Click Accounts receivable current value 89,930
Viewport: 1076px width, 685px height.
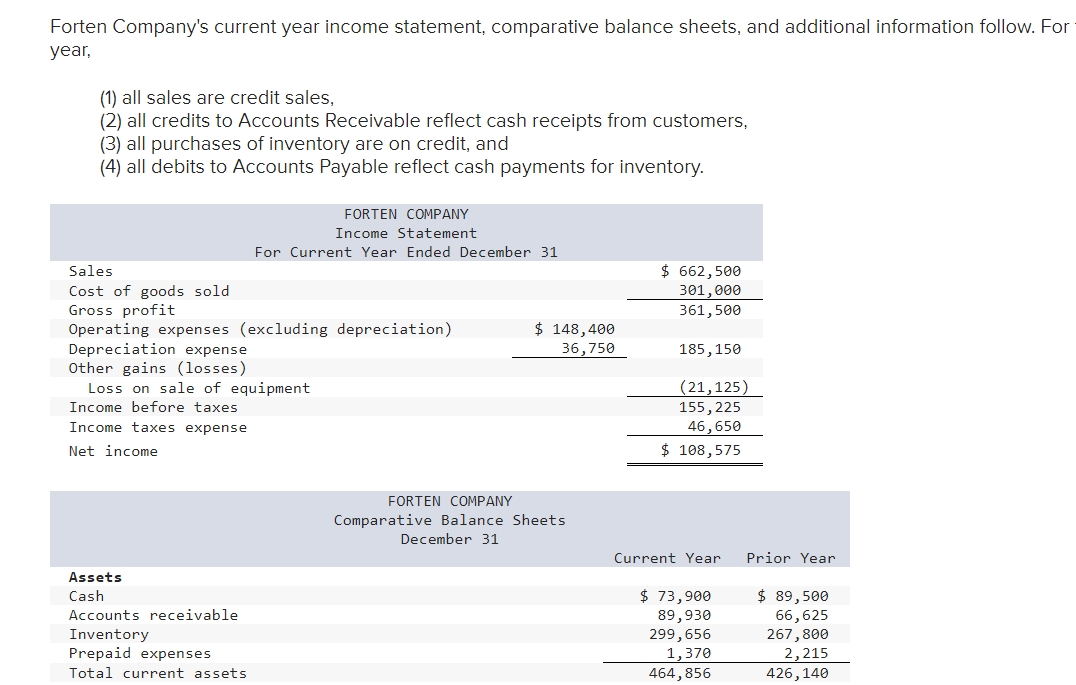click(x=684, y=616)
